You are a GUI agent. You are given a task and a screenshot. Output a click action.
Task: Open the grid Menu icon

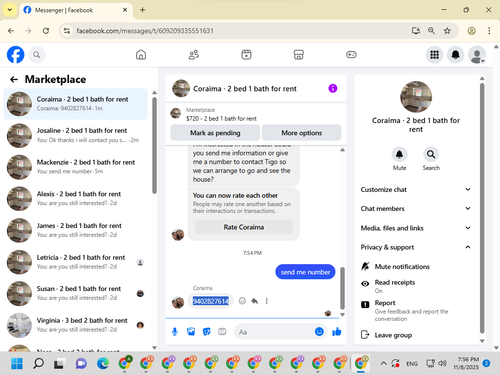pyautogui.click(x=434, y=55)
